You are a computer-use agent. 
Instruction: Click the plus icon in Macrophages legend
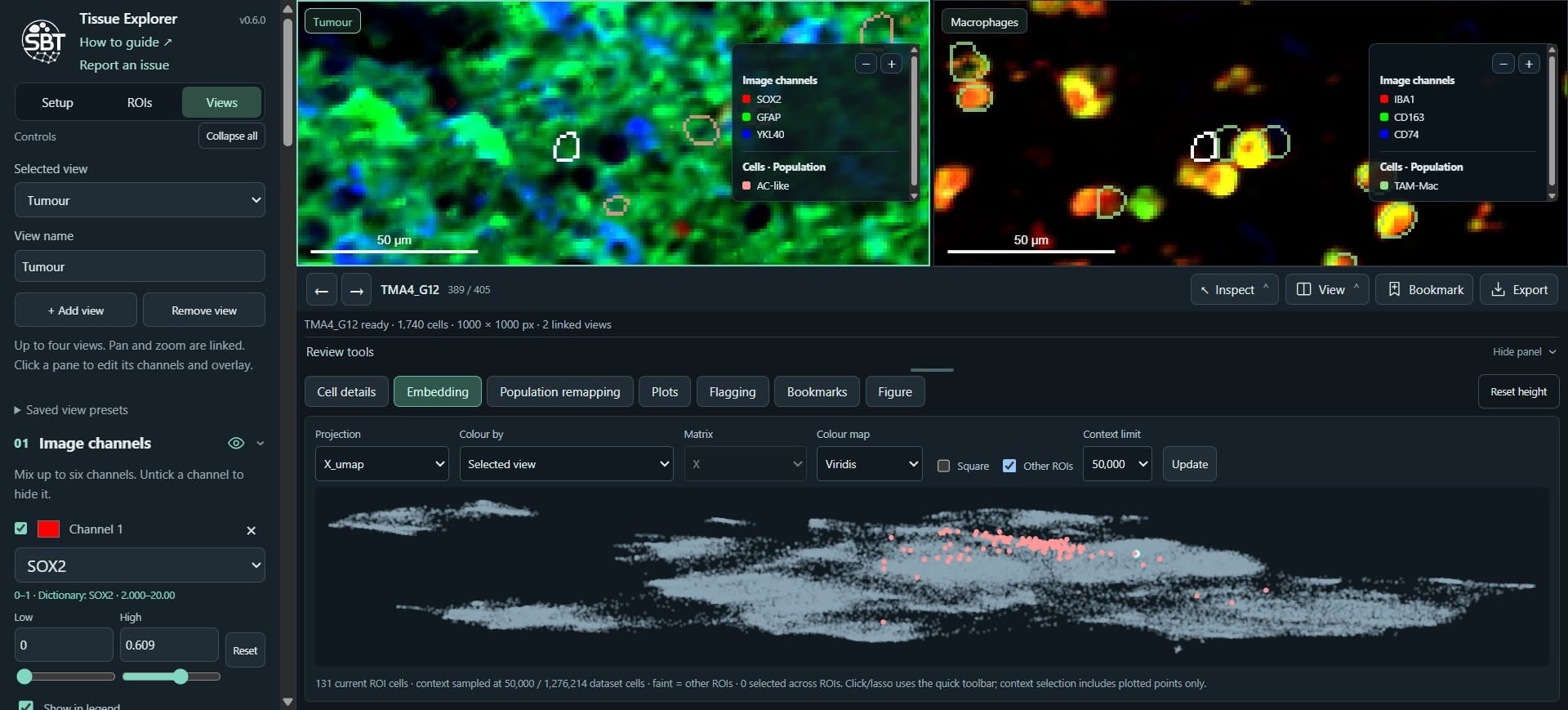(1529, 64)
